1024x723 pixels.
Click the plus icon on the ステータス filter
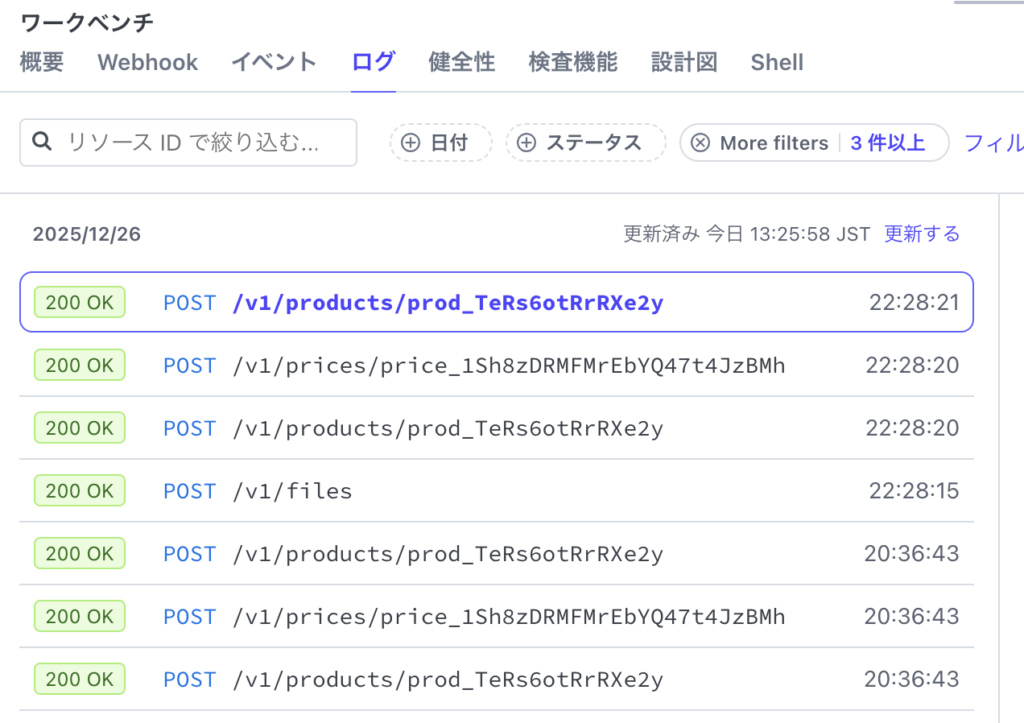[x=528, y=142]
